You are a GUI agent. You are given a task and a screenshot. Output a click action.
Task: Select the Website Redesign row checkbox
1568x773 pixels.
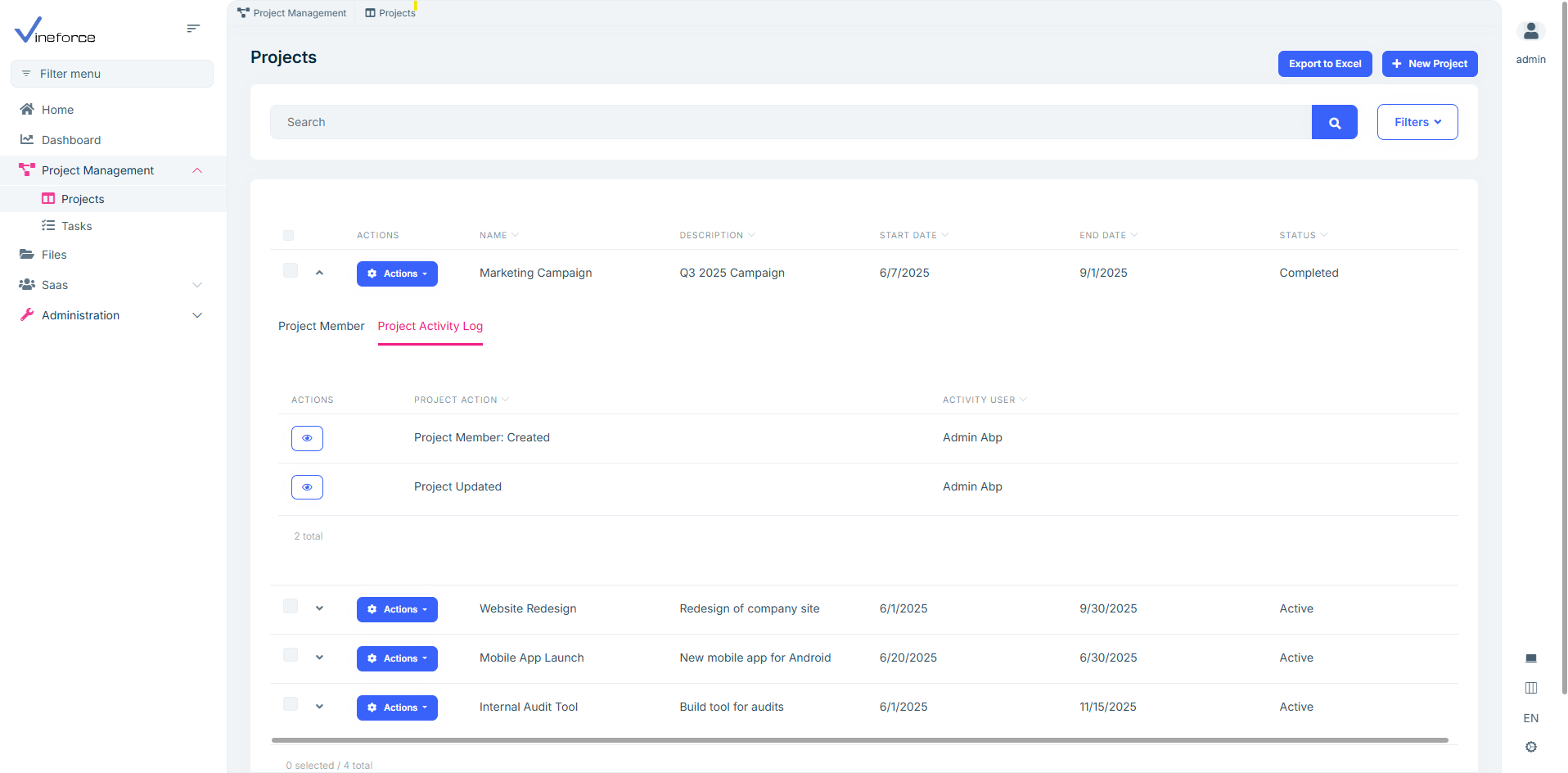[x=291, y=607]
